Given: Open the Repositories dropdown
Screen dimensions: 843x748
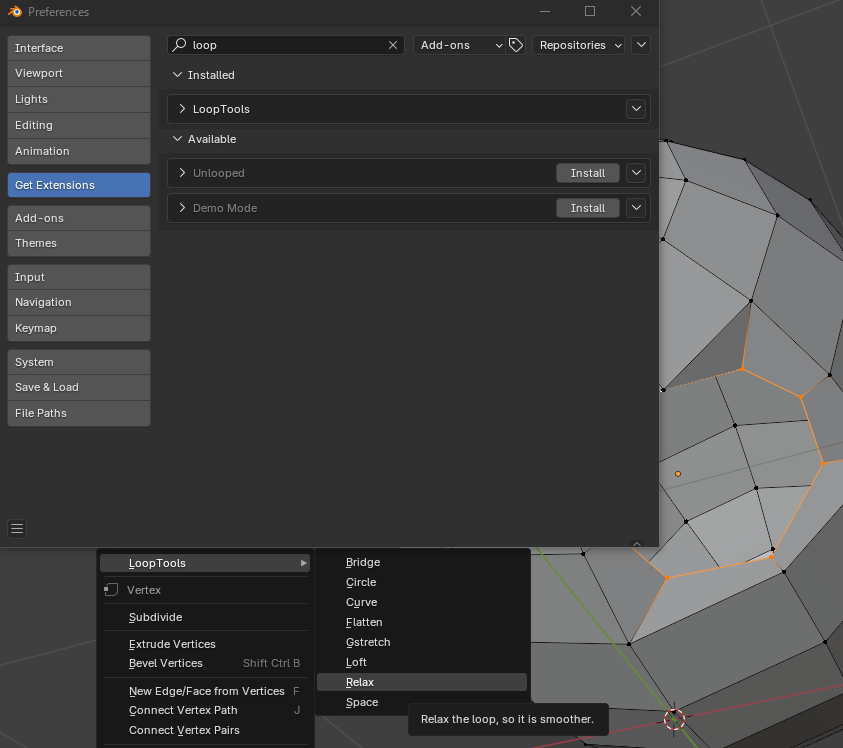Looking at the screenshot, I should click(x=578, y=45).
